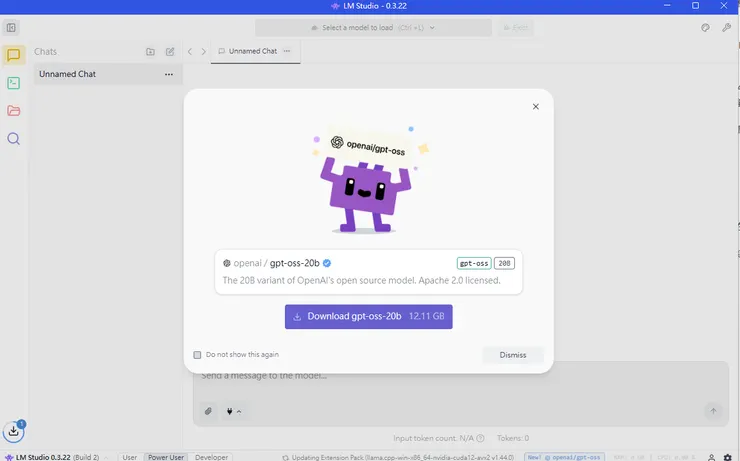Open options for Unnamed Chat list item
Viewport: 740px width, 461px height.
point(169,74)
